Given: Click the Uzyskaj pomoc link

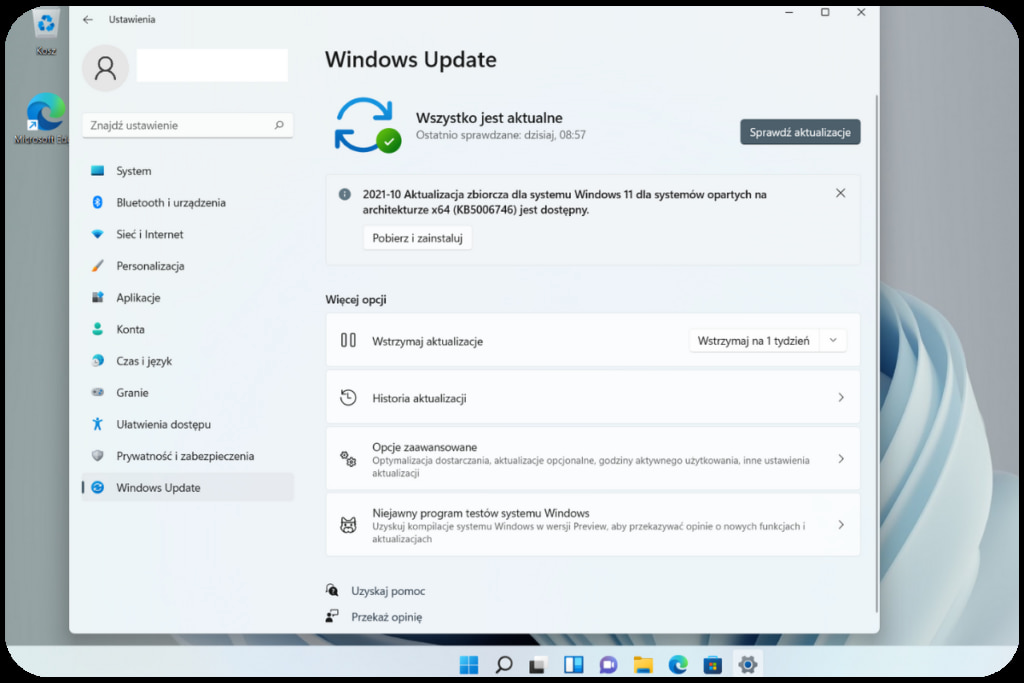Looking at the screenshot, I should click(388, 591).
